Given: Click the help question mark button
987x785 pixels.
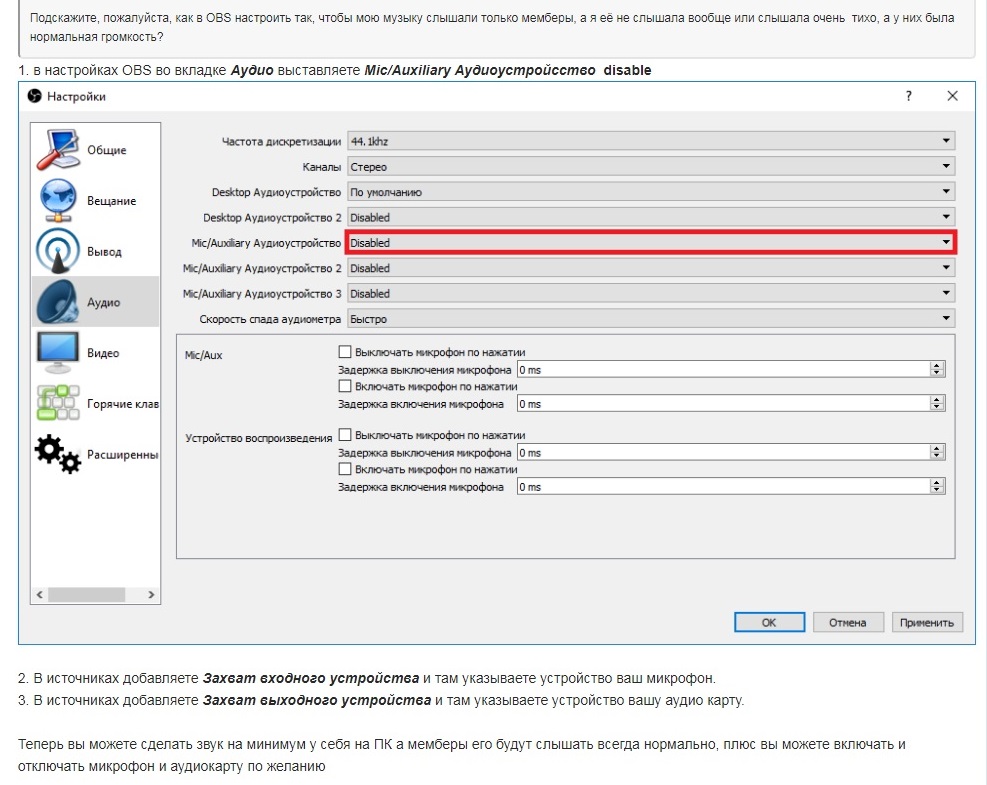Looking at the screenshot, I should coord(908,96).
